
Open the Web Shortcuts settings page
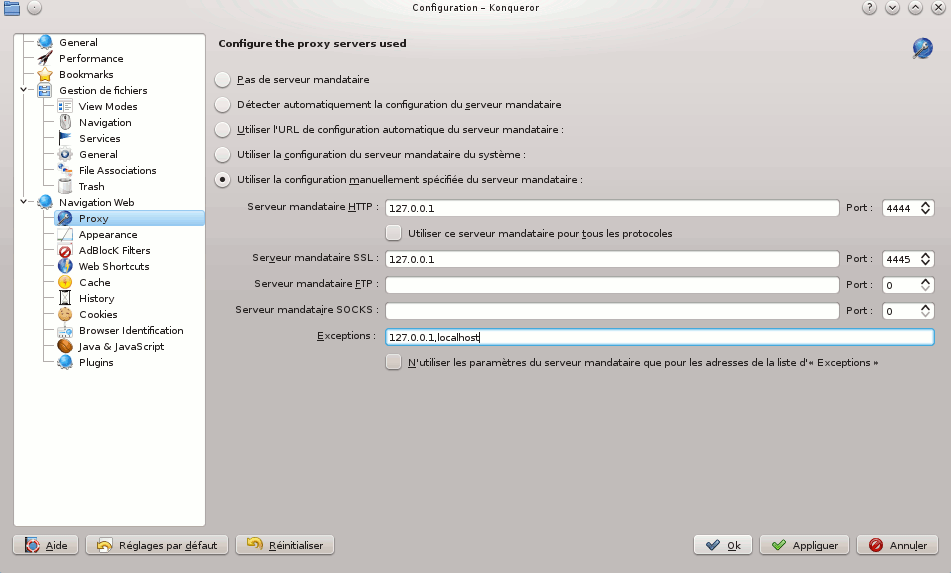tap(114, 266)
